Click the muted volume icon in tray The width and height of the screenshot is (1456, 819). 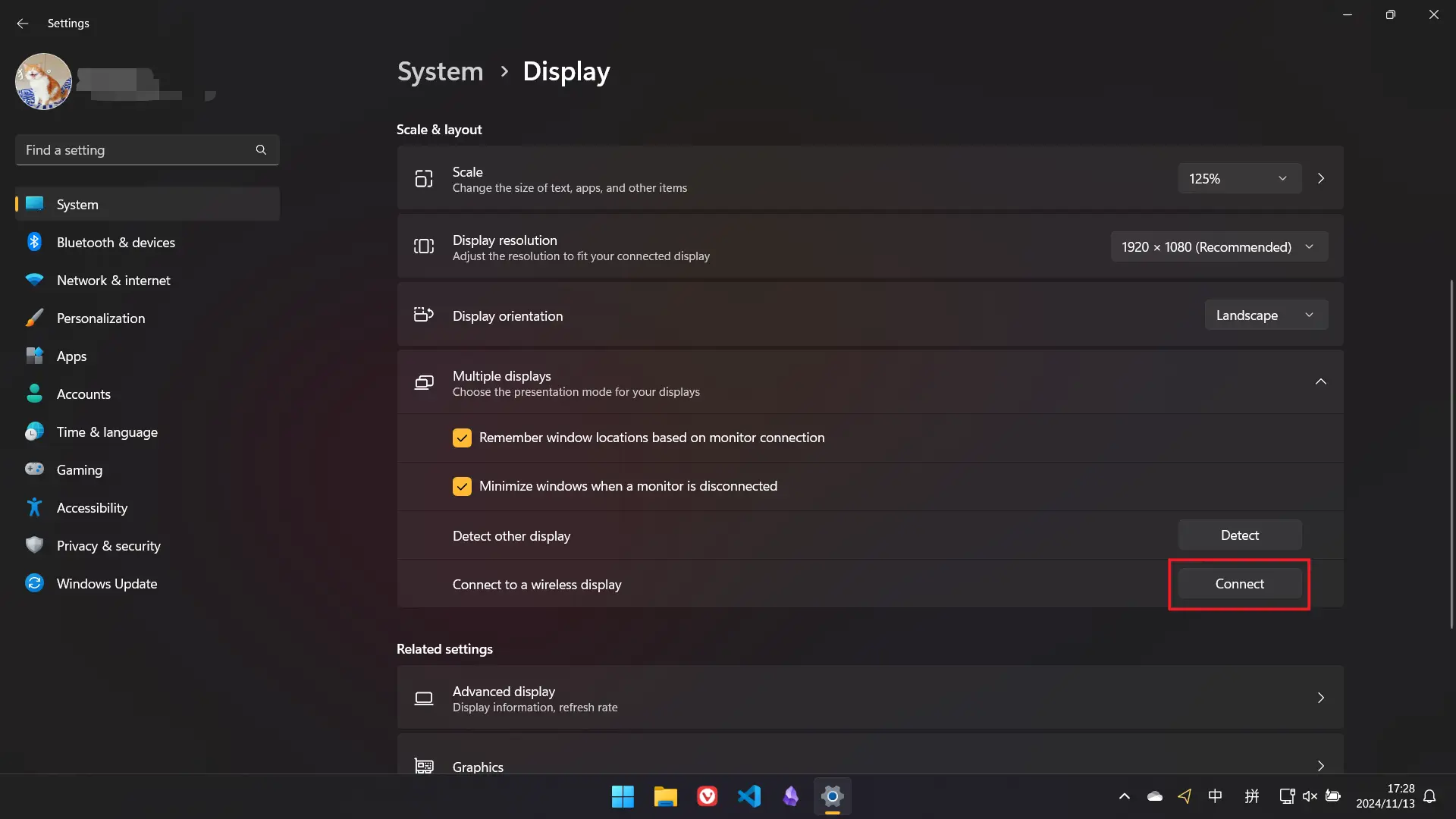tap(1310, 796)
